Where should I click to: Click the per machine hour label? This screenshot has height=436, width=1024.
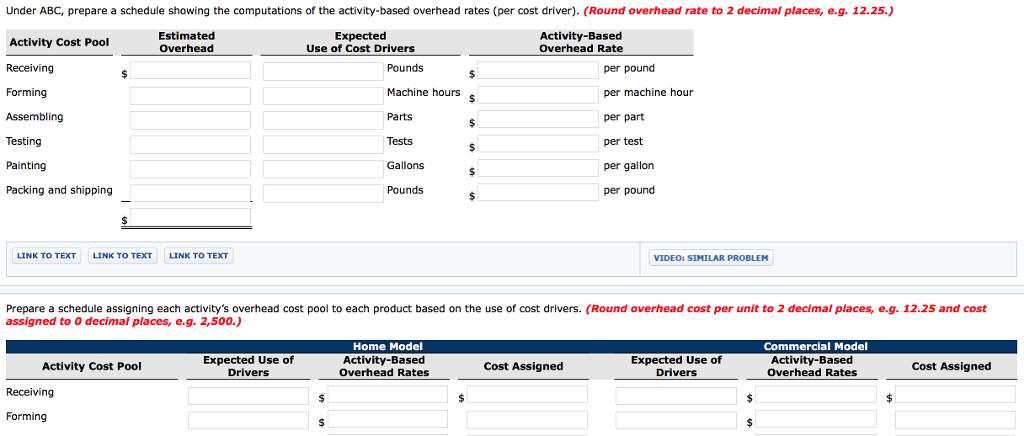pos(648,93)
